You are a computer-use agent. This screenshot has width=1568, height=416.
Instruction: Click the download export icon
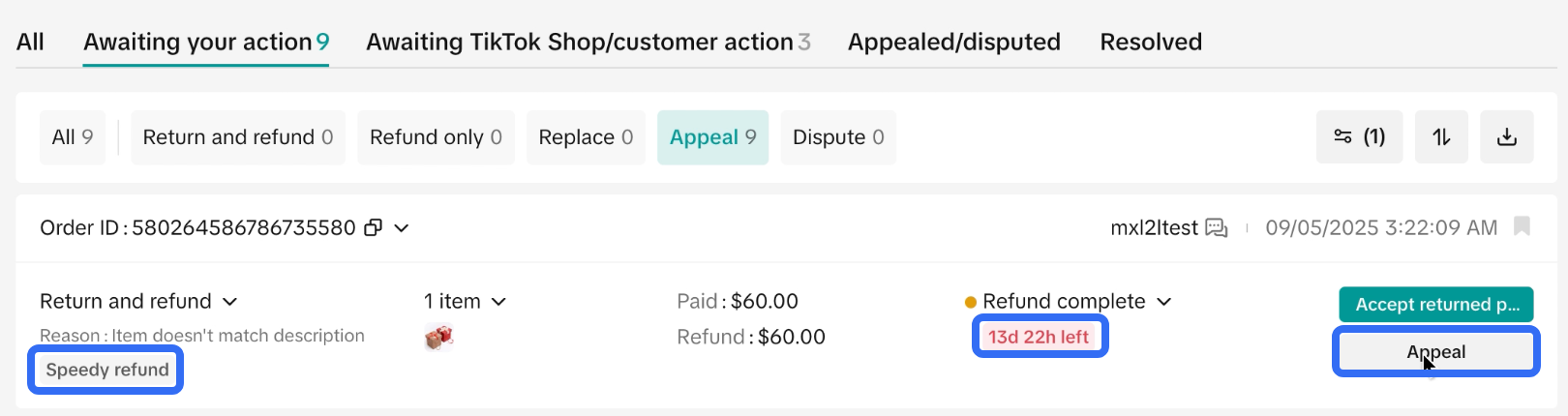[x=1506, y=137]
